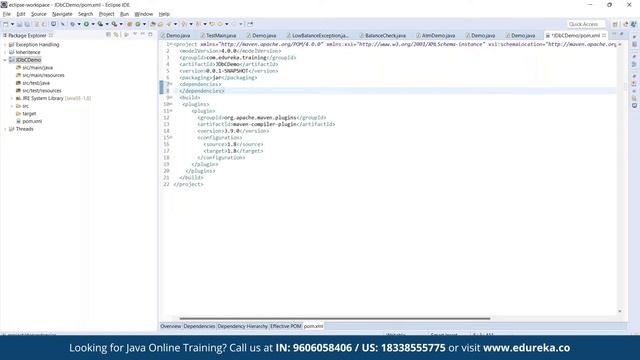Open the Project menu
Screen dimensions: 640x360
[x=107, y=14]
